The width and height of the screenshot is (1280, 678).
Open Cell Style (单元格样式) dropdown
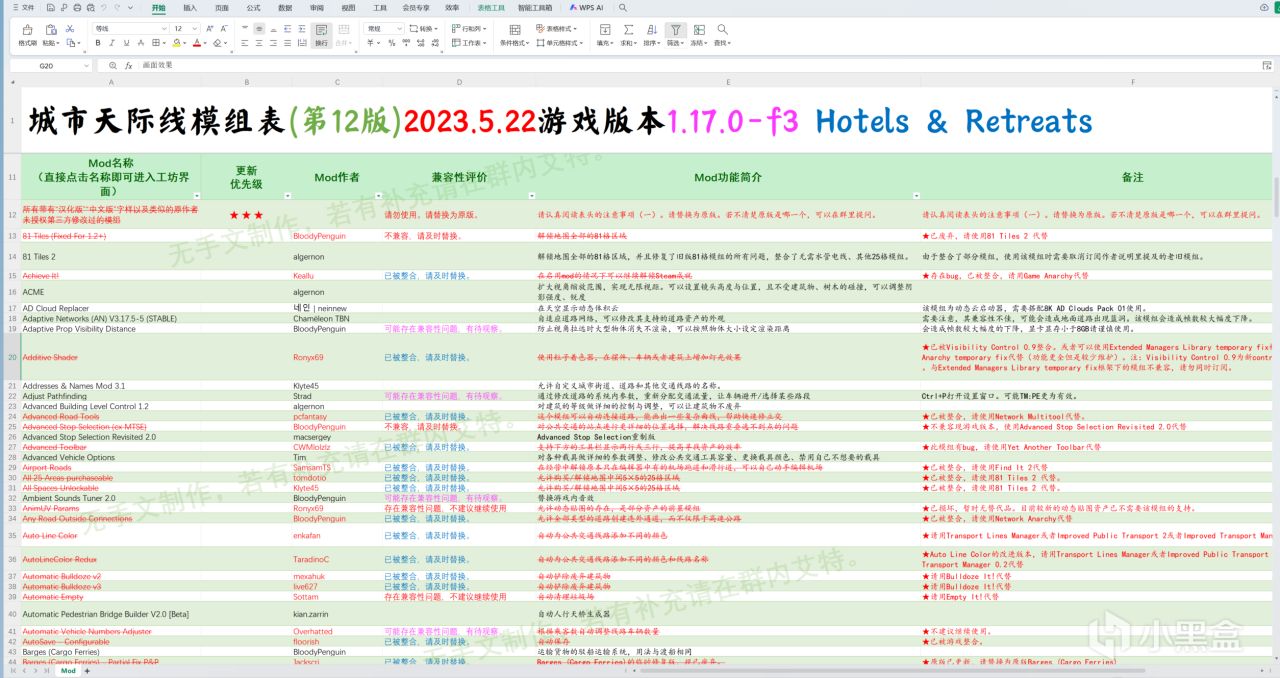(561, 43)
